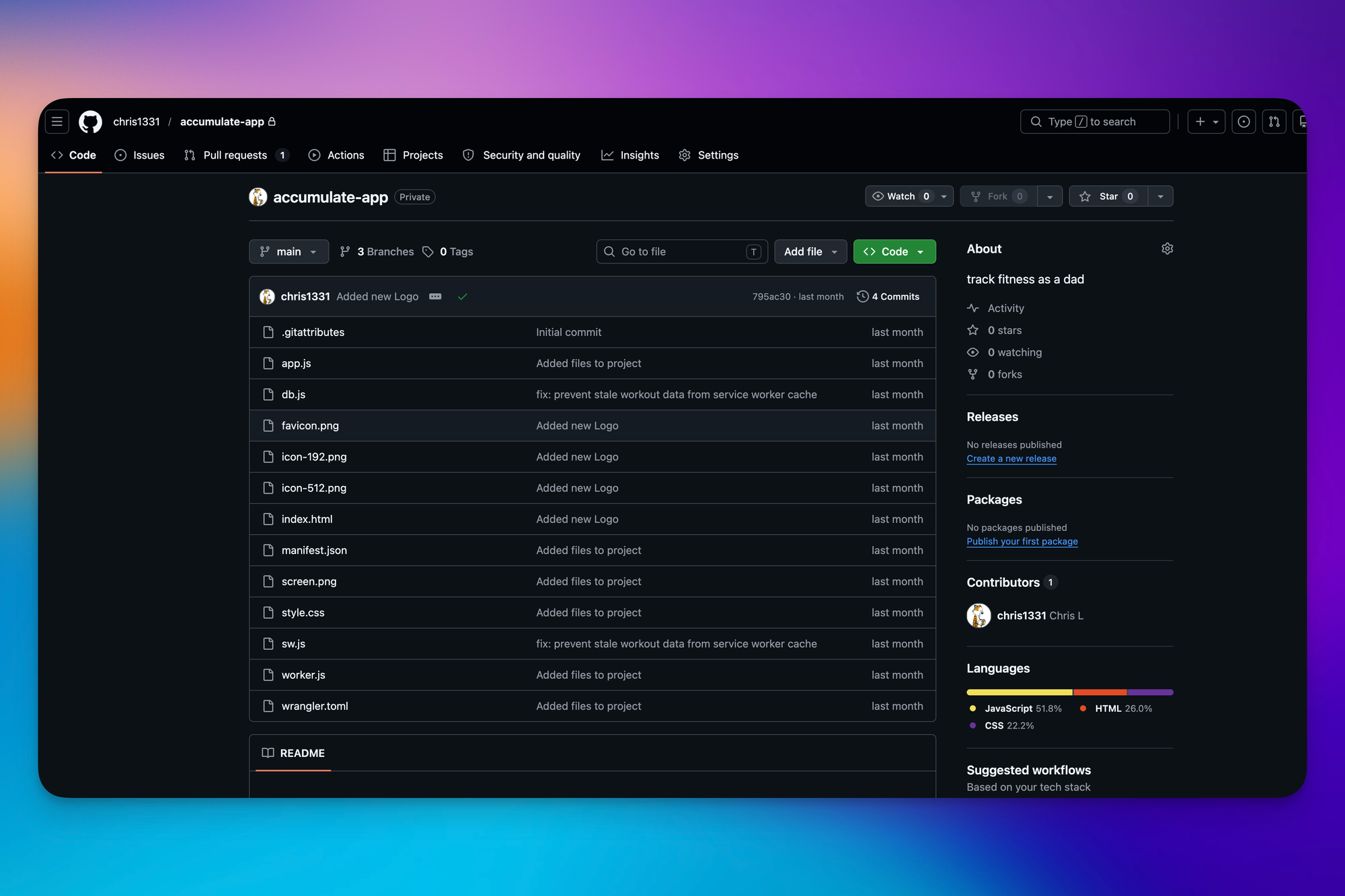Click the Activity item in About

point(1005,308)
